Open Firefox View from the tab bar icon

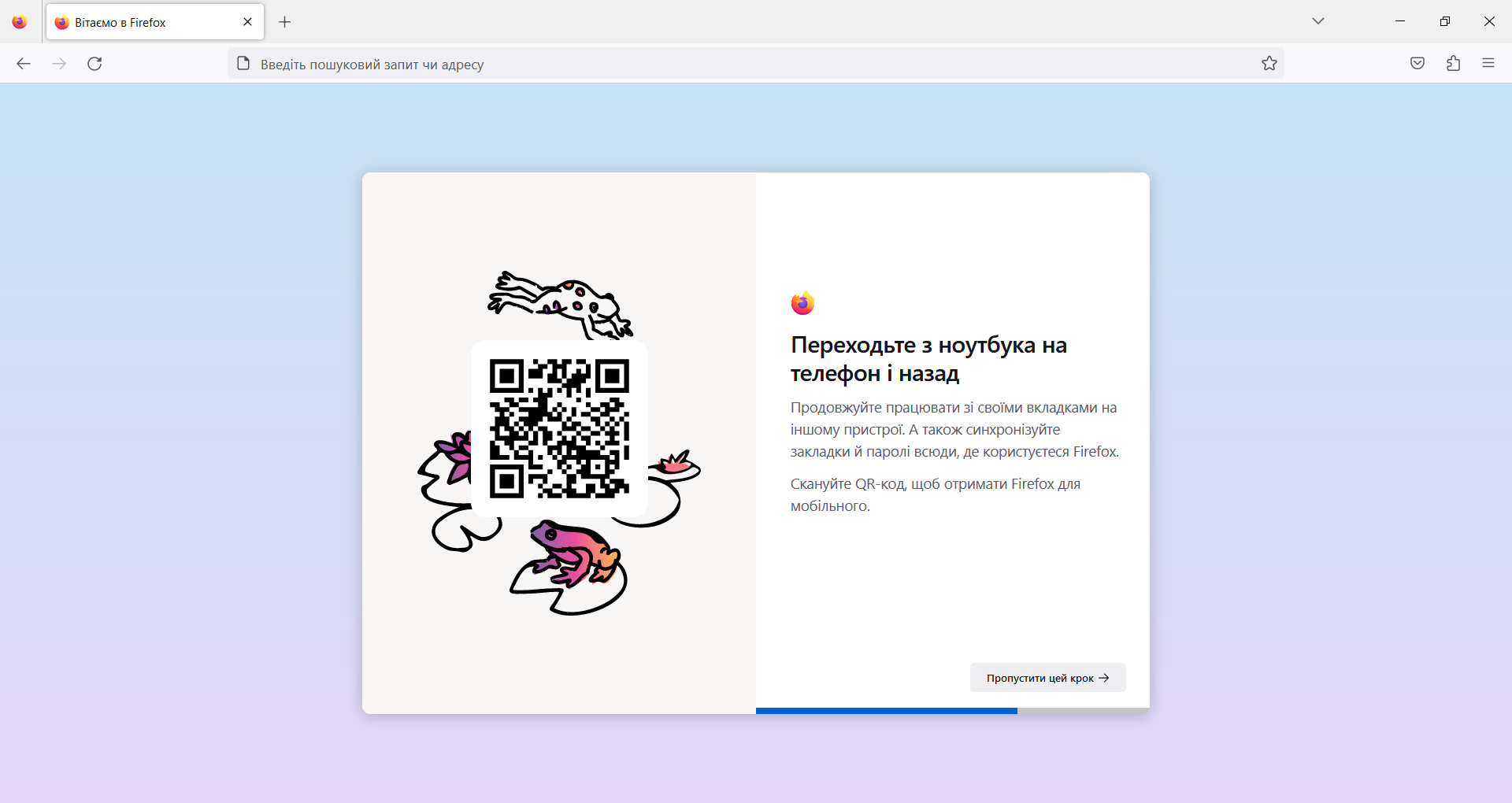[20, 22]
